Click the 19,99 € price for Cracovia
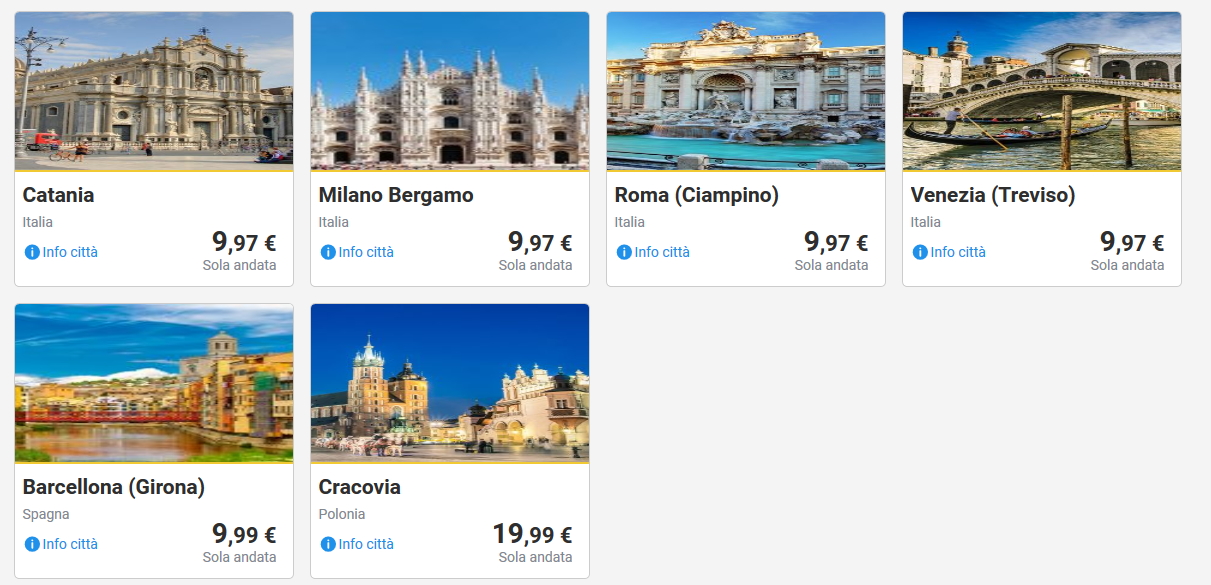Viewport: 1211px width, 585px height. (x=532, y=535)
